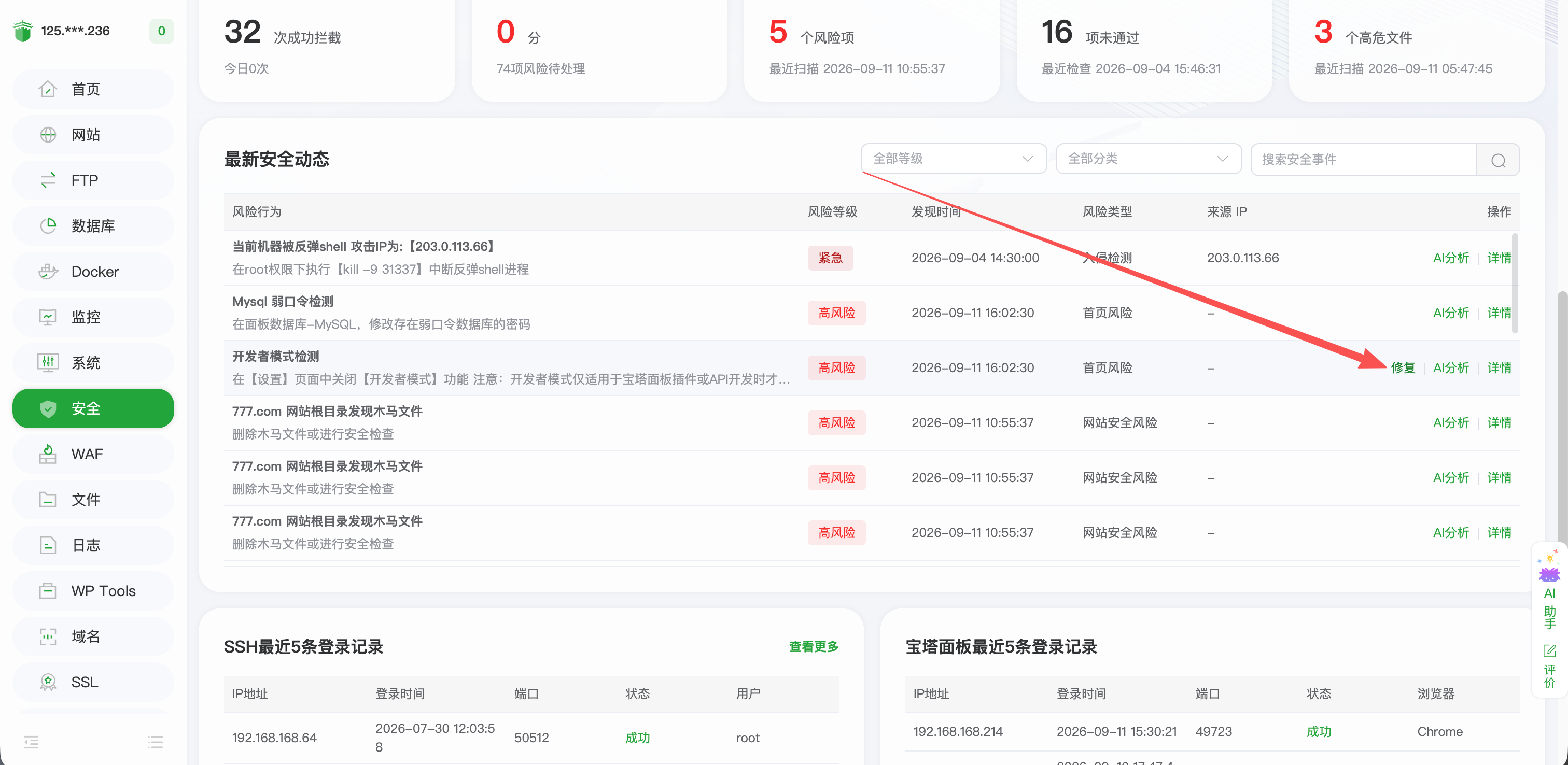Click 风险等级 column header

(x=832, y=212)
